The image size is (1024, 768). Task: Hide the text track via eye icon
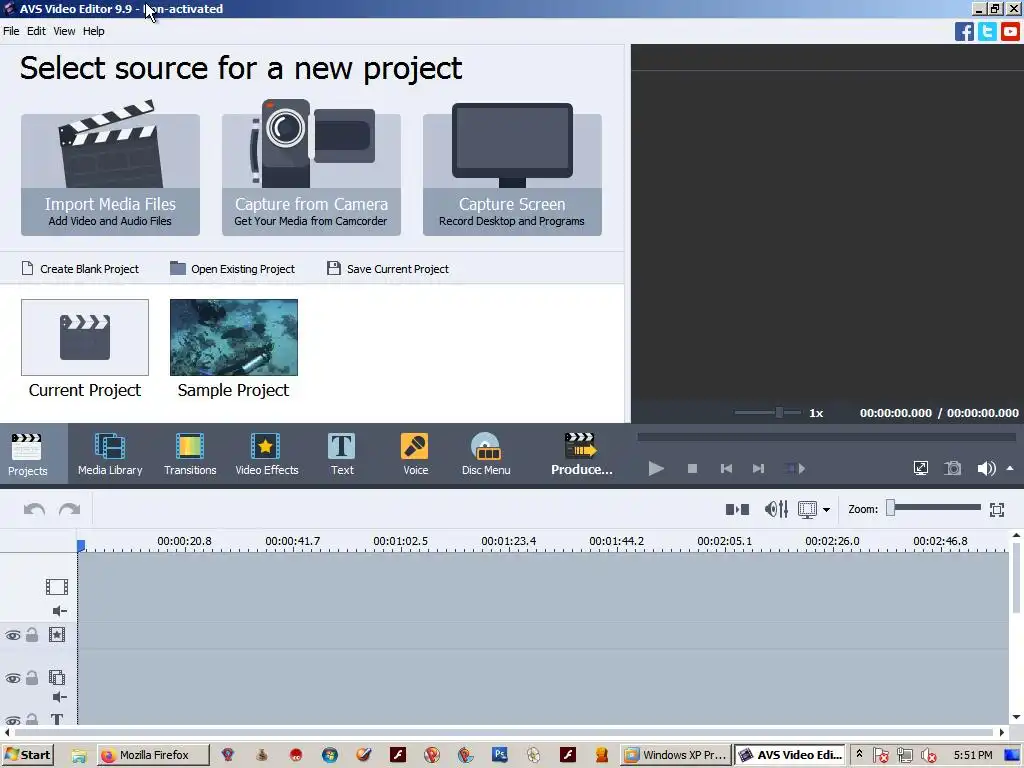(12, 720)
